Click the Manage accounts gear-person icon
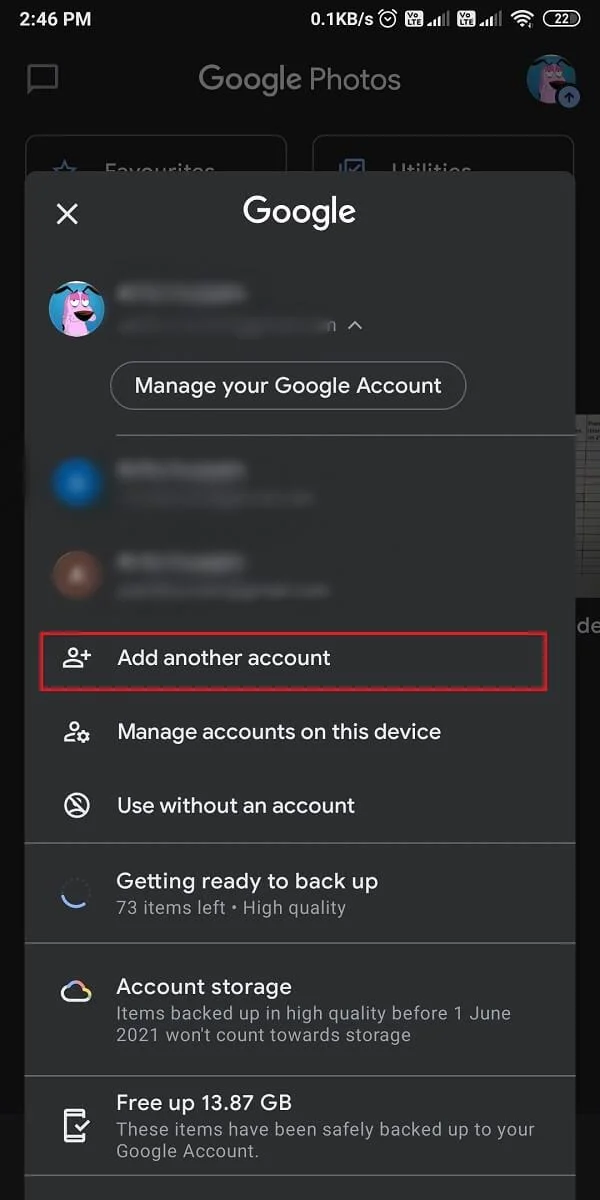This screenshot has width=600, height=1200. click(77, 731)
